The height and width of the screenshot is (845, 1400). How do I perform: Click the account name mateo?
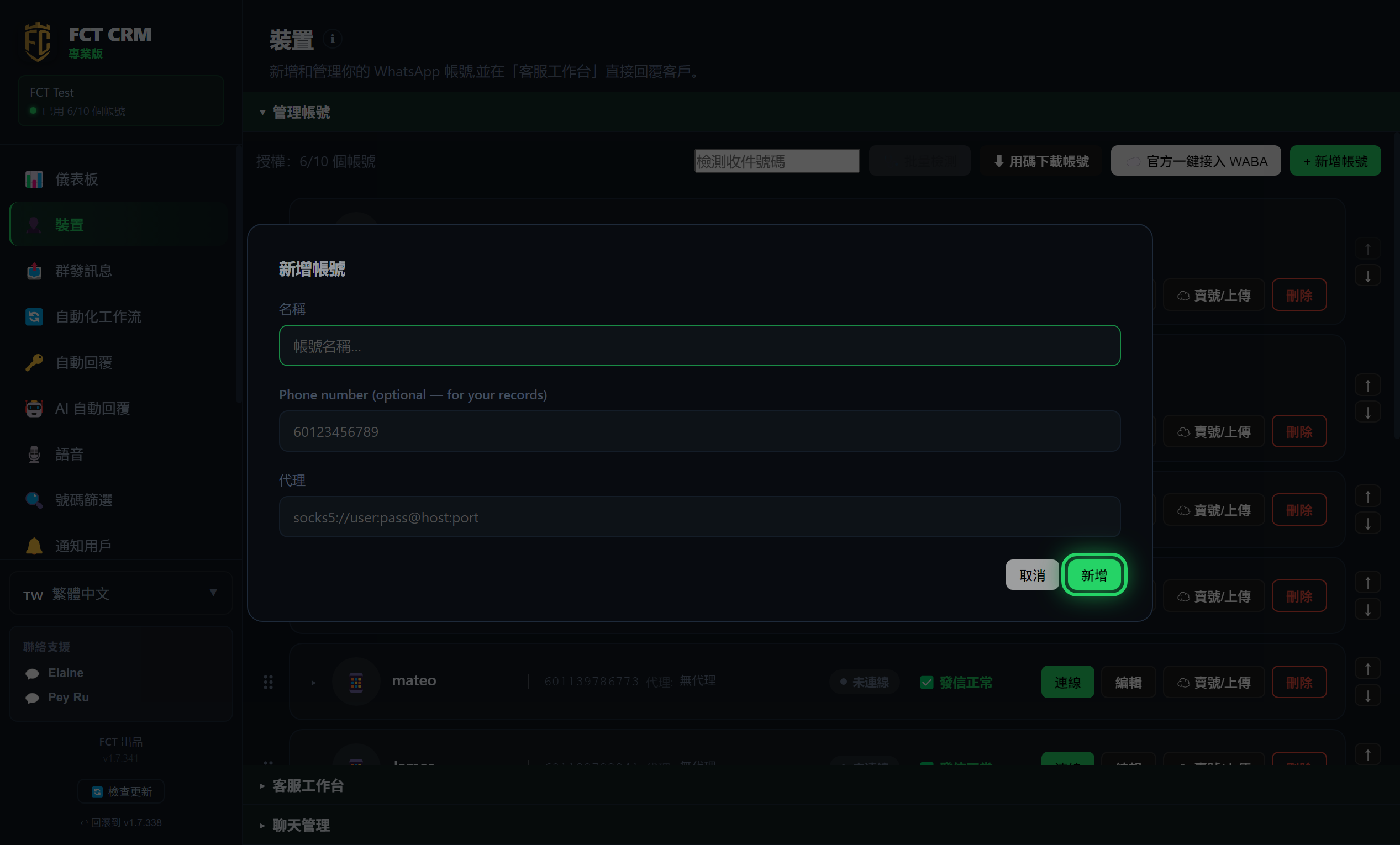click(x=414, y=681)
